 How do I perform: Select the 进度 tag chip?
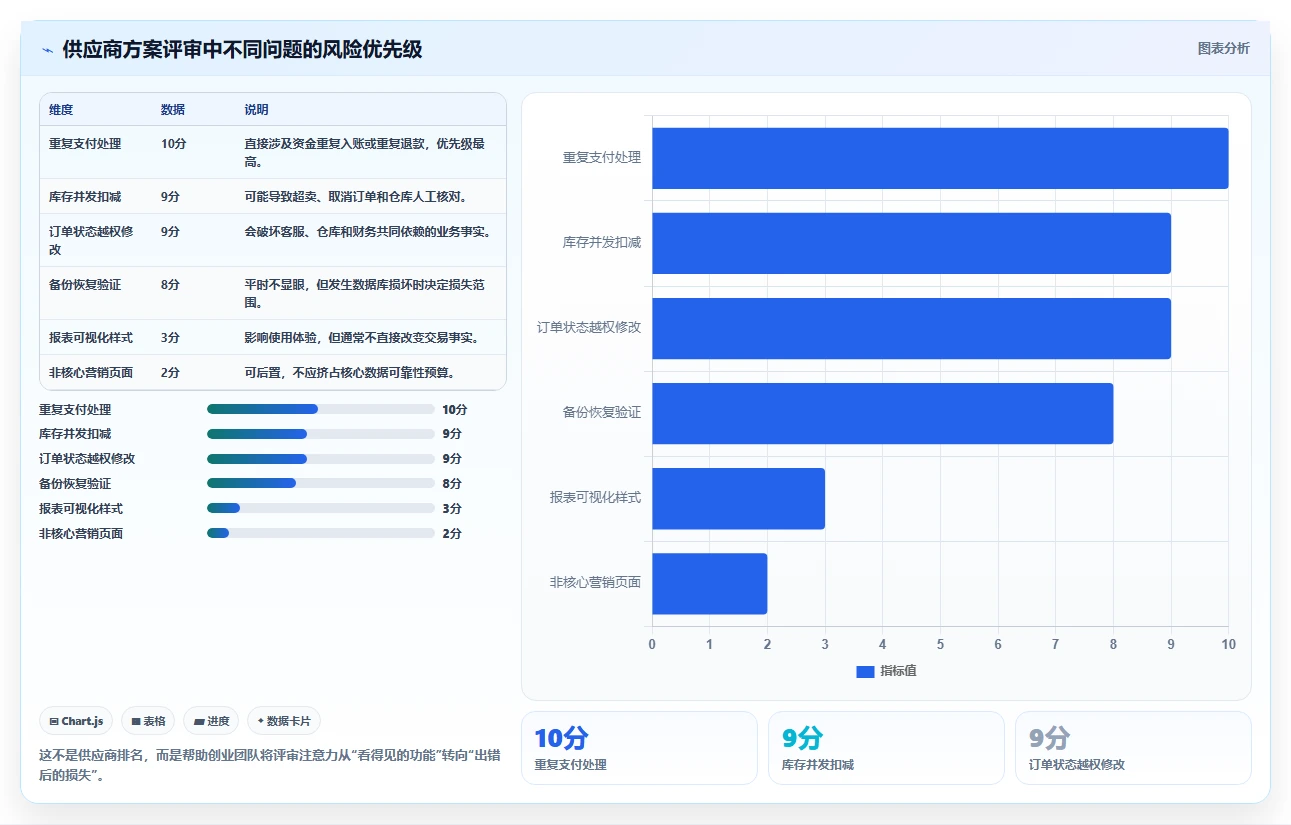[211, 721]
